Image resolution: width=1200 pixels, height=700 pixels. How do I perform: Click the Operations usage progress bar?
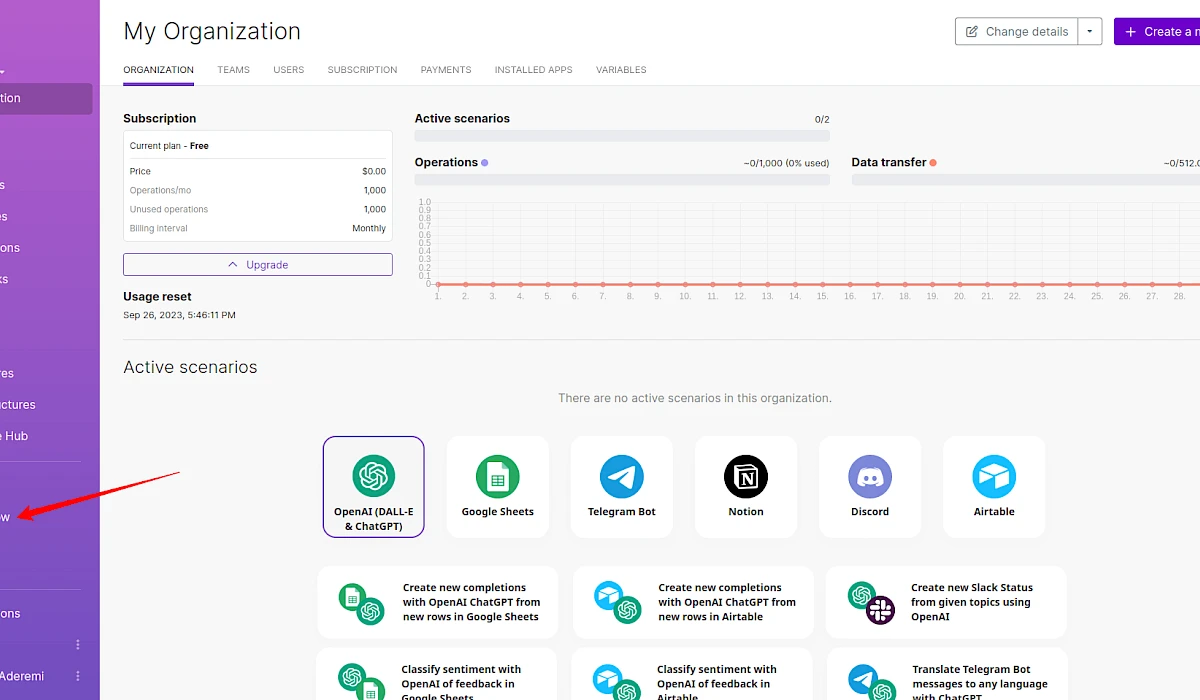point(622,180)
